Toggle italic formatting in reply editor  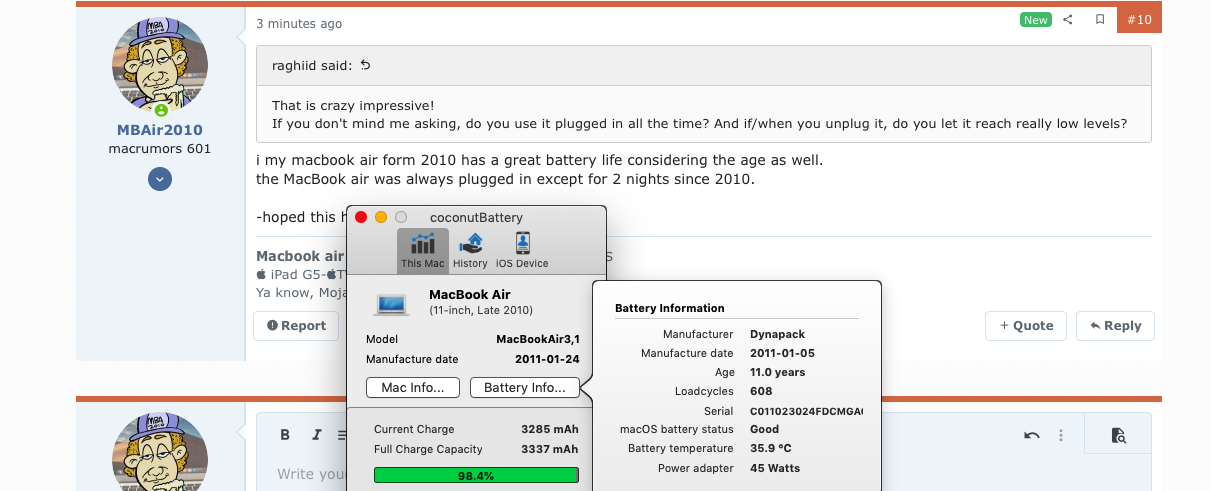(x=316, y=435)
